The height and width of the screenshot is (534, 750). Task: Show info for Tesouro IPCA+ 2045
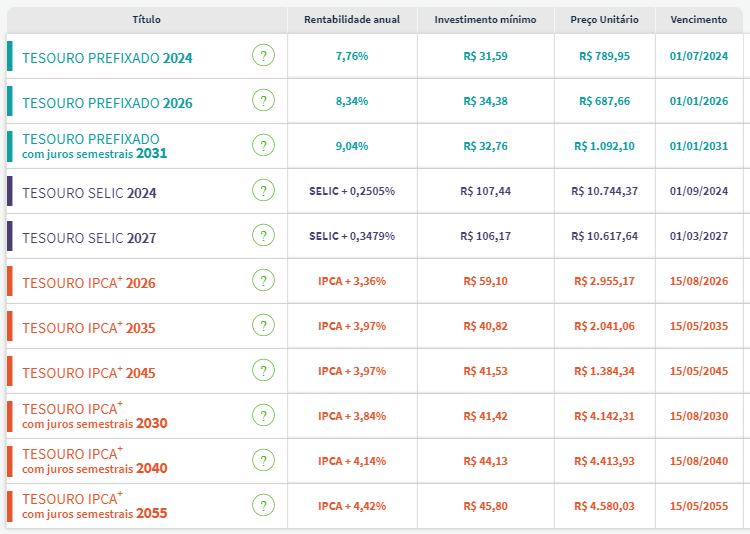[x=263, y=371]
